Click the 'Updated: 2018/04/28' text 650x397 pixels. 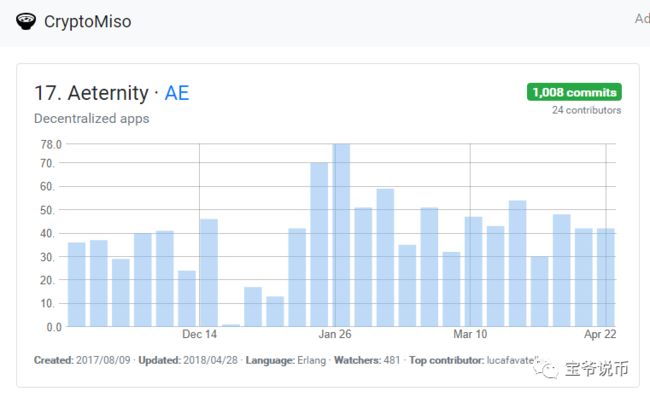click(x=188, y=360)
